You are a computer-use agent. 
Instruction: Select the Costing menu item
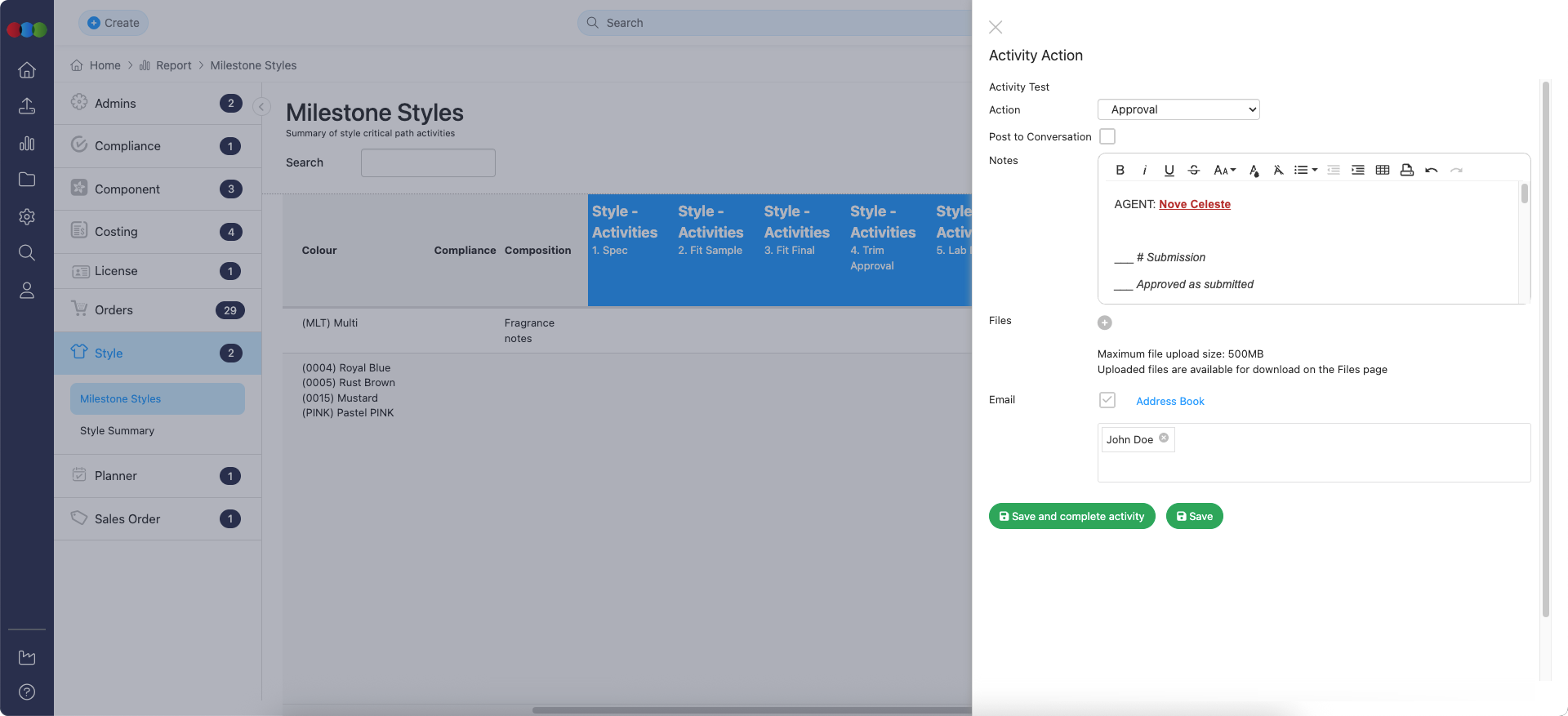[116, 232]
